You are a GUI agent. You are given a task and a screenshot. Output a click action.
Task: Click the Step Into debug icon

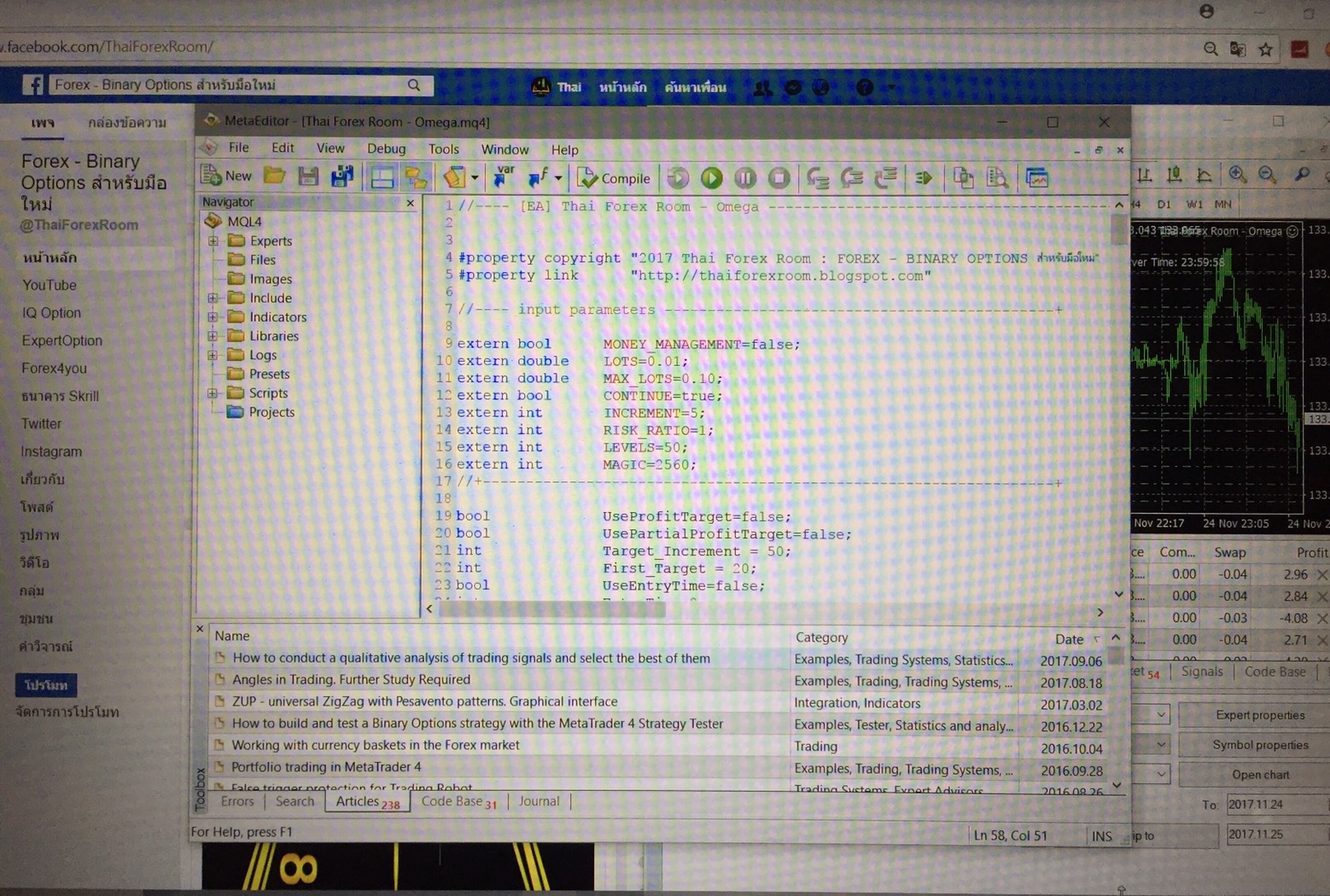pyautogui.click(x=818, y=177)
